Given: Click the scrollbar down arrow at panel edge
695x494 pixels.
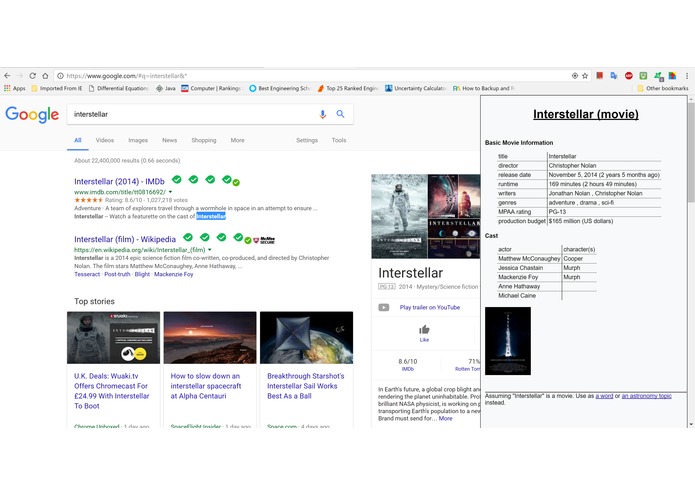Looking at the screenshot, I should (691, 424).
